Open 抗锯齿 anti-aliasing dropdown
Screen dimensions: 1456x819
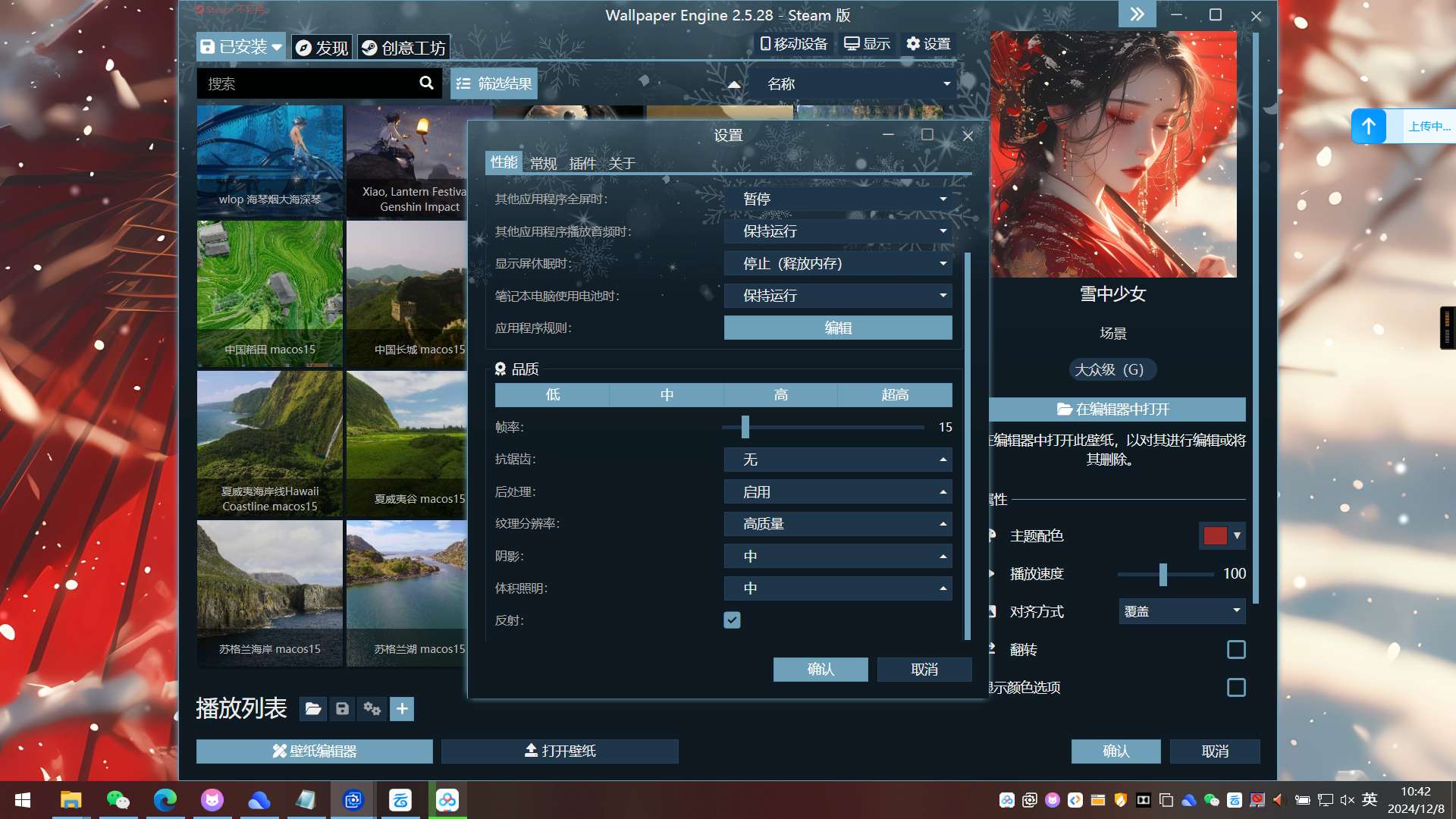tap(838, 460)
